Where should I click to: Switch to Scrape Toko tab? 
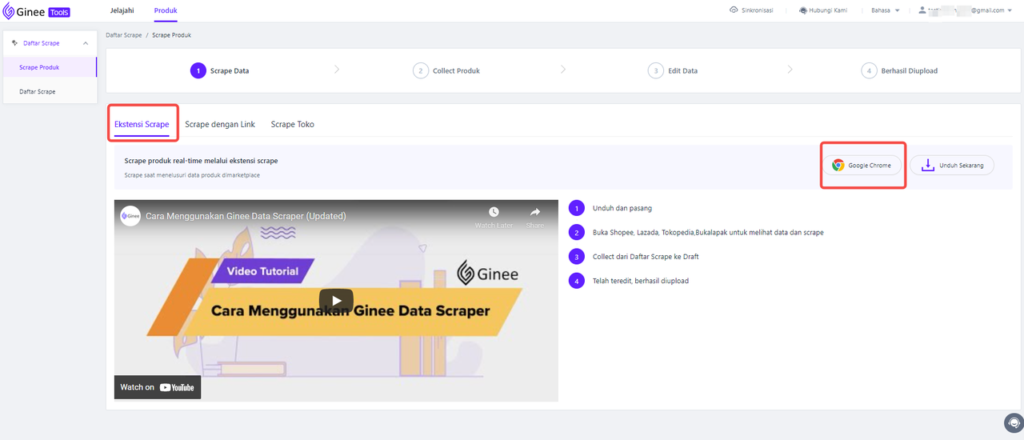(293, 124)
